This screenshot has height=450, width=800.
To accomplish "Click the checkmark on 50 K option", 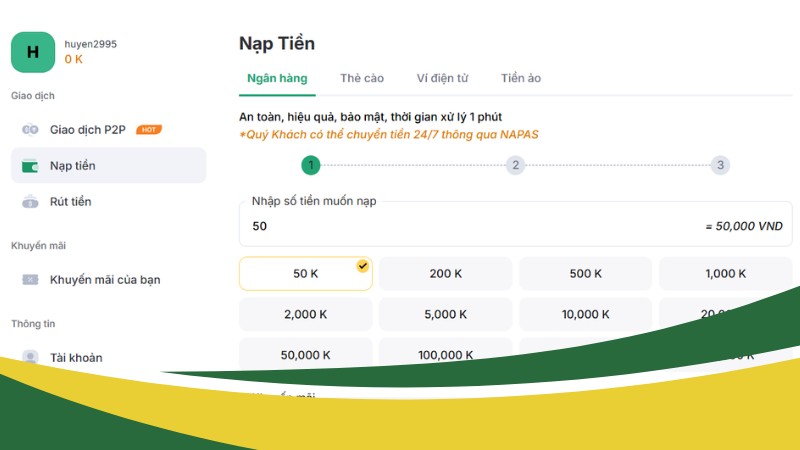I will 362,266.
